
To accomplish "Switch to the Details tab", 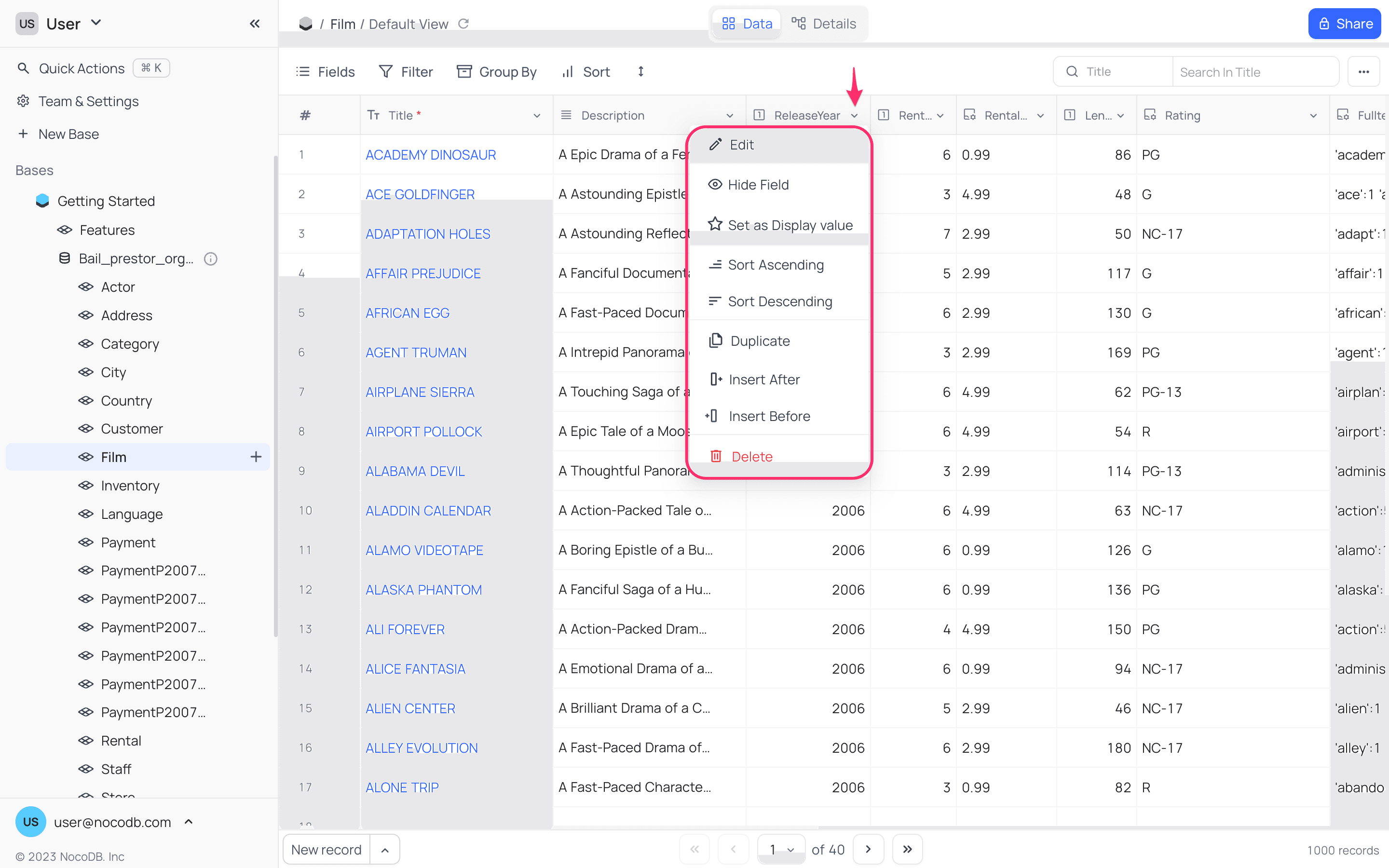I will (824, 24).
